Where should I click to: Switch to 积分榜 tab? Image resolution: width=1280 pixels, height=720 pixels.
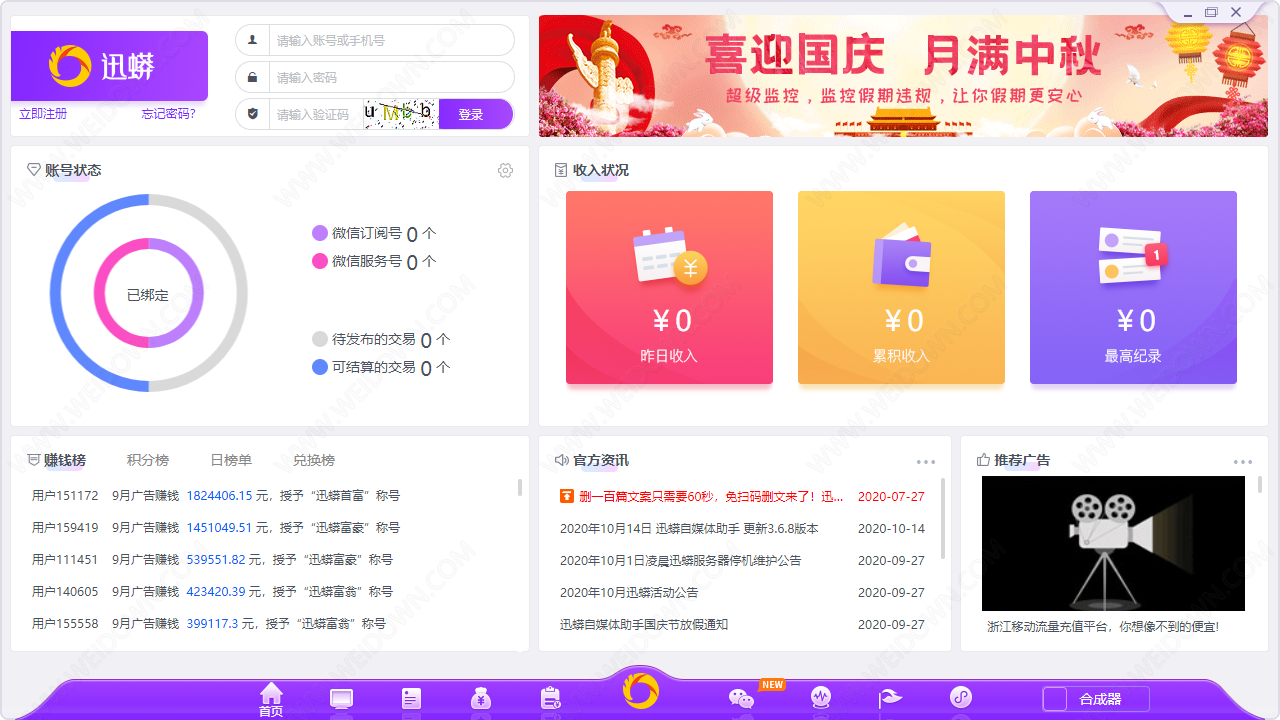click(148, 460)
